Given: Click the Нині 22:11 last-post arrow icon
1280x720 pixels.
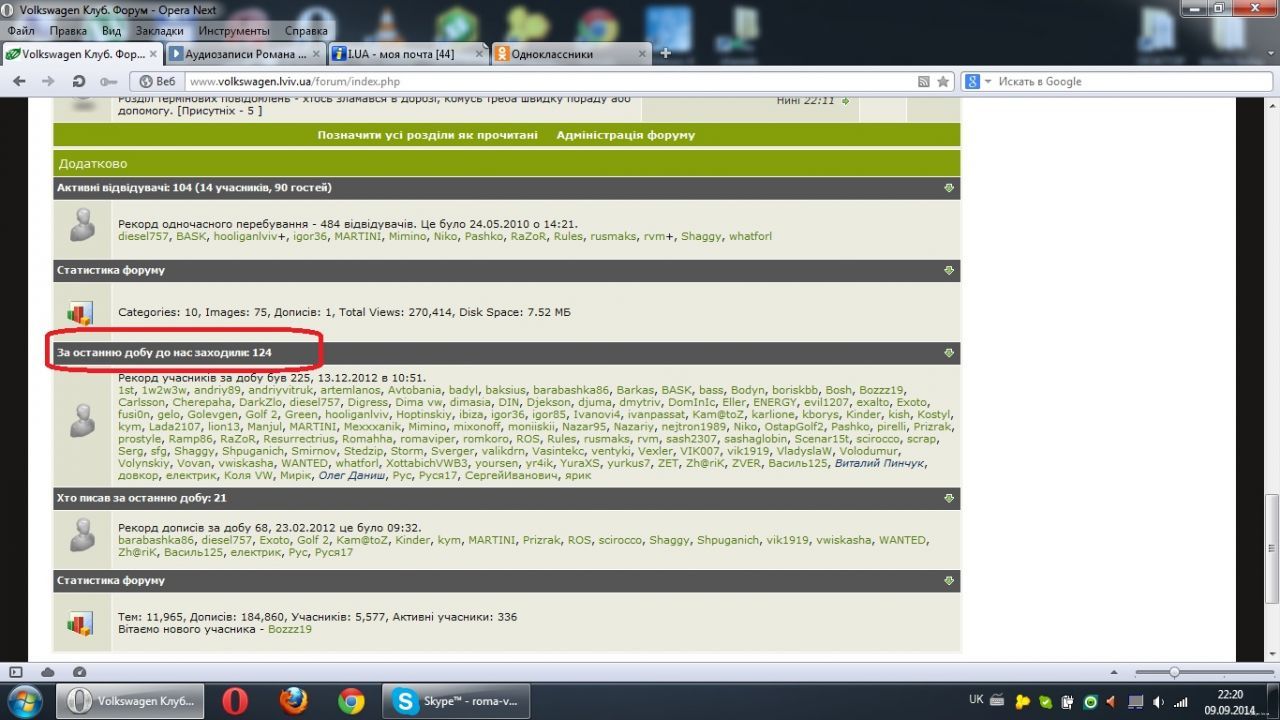Looking at the screenshot, I should pyautogui.click(x=845, y=101).
